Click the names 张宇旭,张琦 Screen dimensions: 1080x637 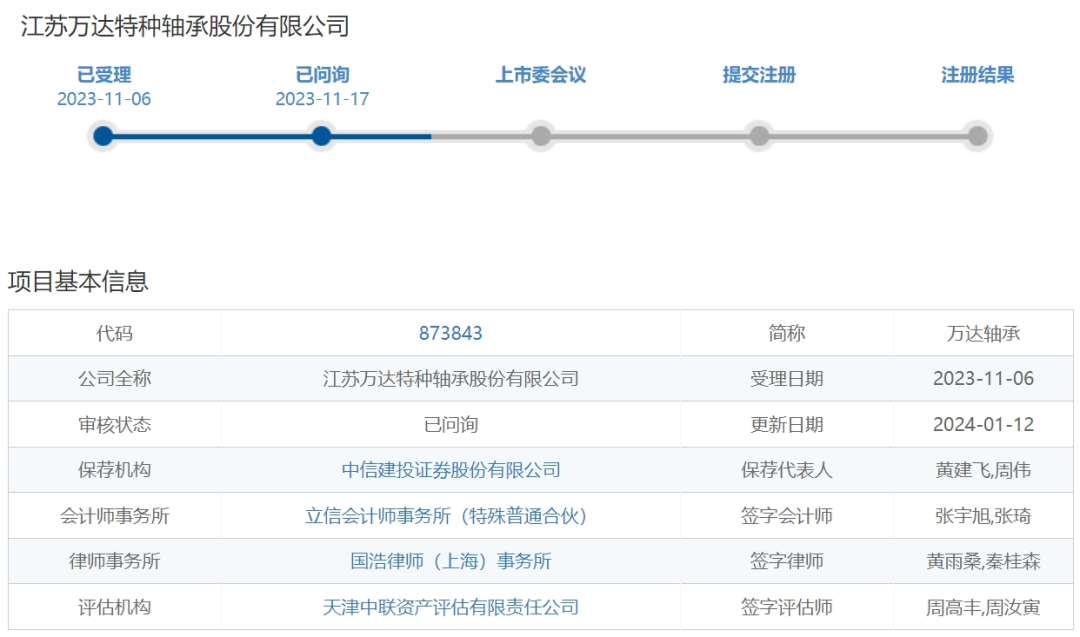pyautogui.click(x=983, y=516)
